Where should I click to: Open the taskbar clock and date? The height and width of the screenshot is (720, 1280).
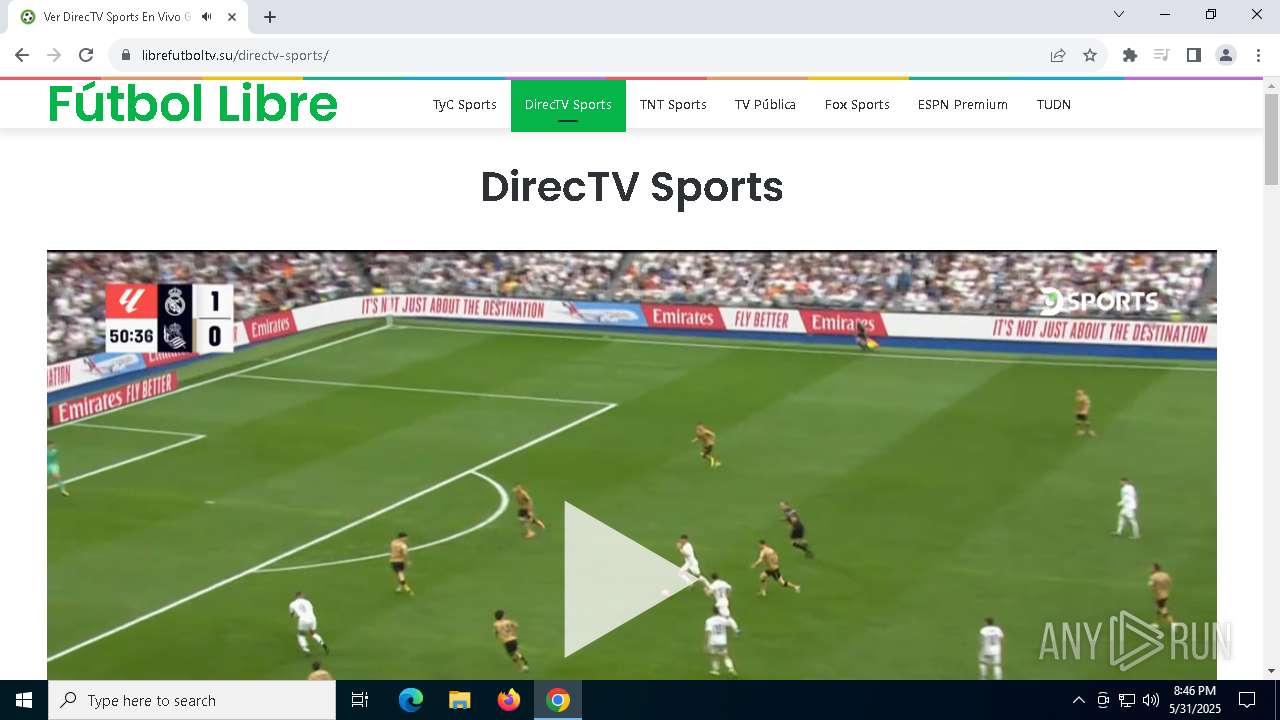coord(1195,700)
